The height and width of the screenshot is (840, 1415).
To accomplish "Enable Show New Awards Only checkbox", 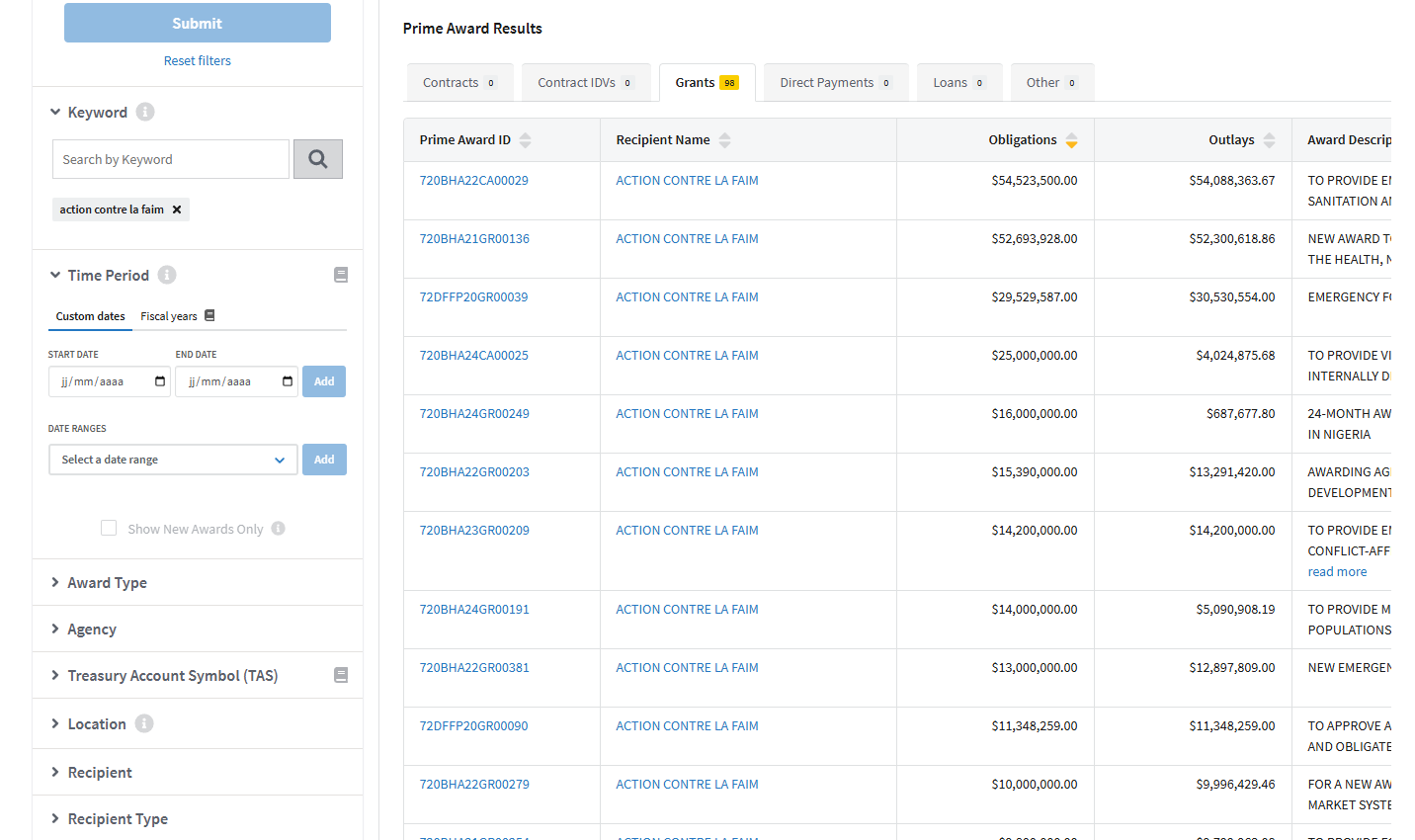I will [x=109, y=529].
